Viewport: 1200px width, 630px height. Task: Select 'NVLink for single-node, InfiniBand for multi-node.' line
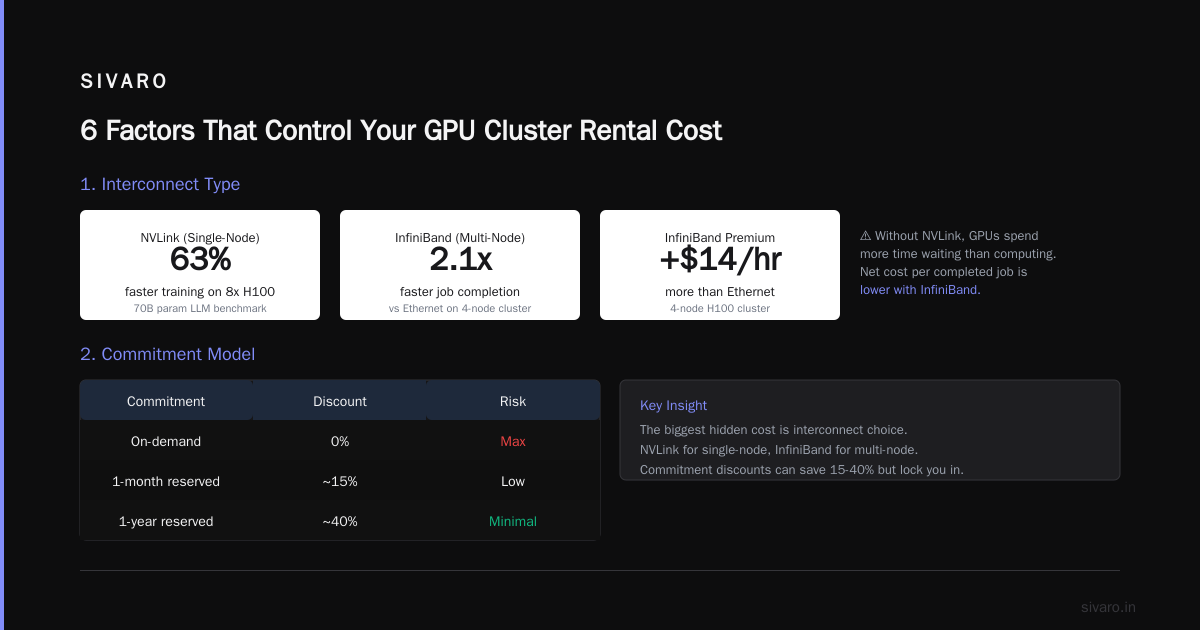click(779, 450)
